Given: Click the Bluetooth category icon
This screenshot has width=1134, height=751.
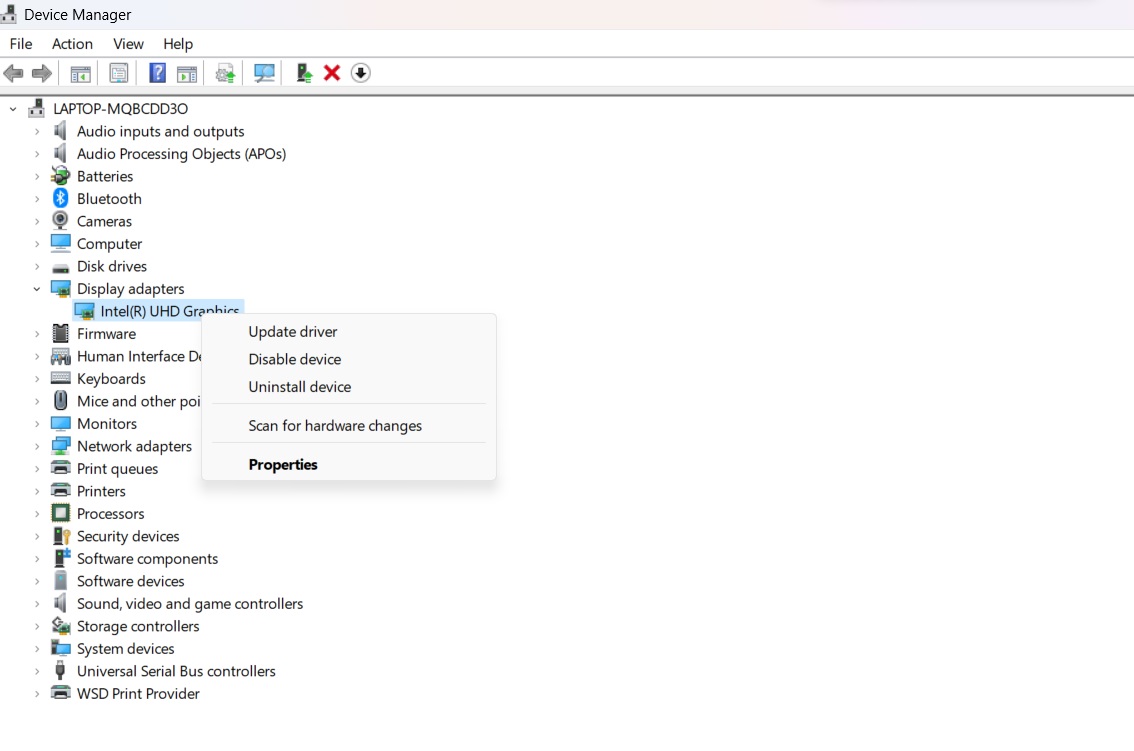Looking at the screenshot, I should coord(61,199).
